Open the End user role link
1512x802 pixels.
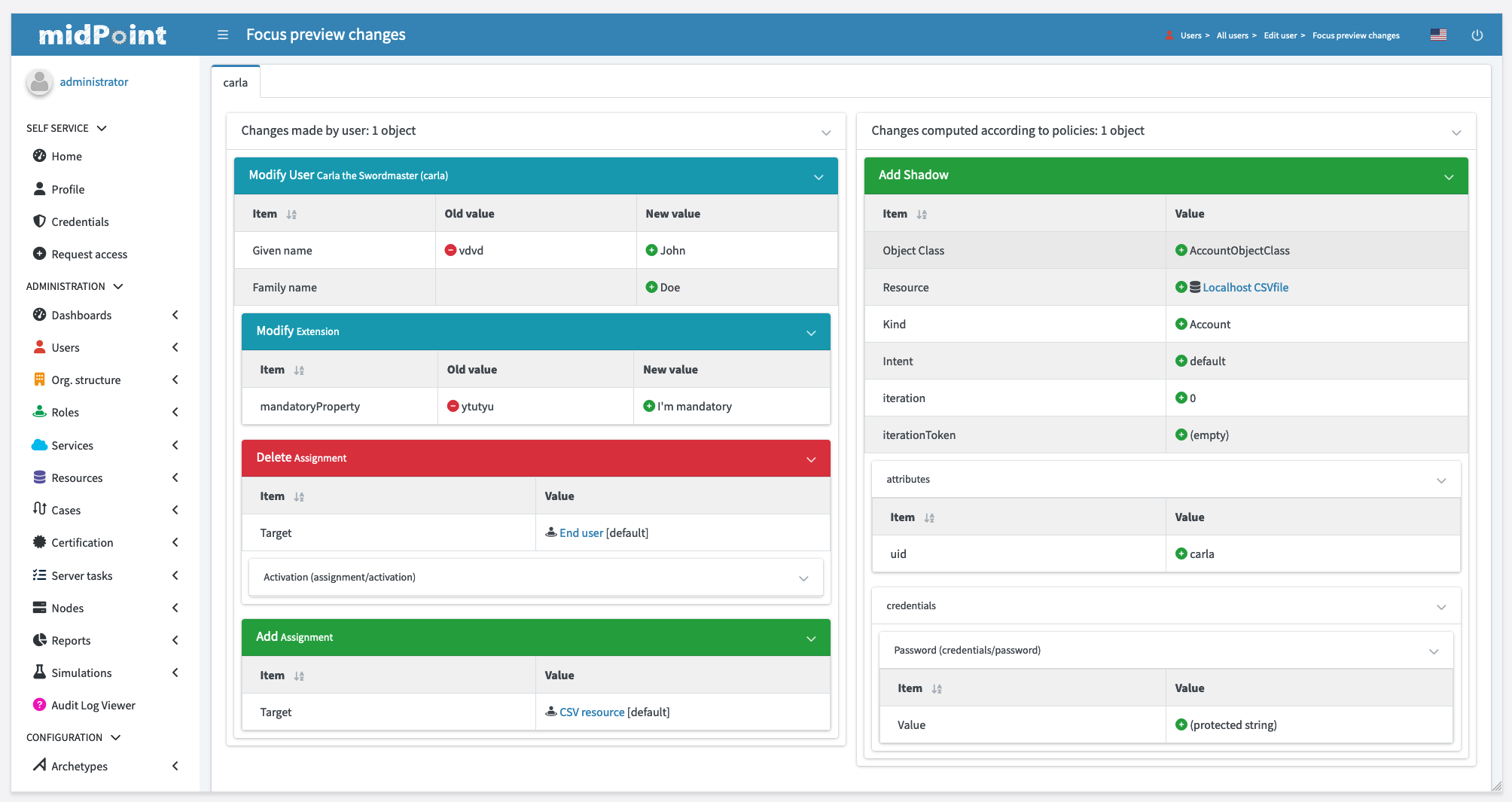click(581, 533)
